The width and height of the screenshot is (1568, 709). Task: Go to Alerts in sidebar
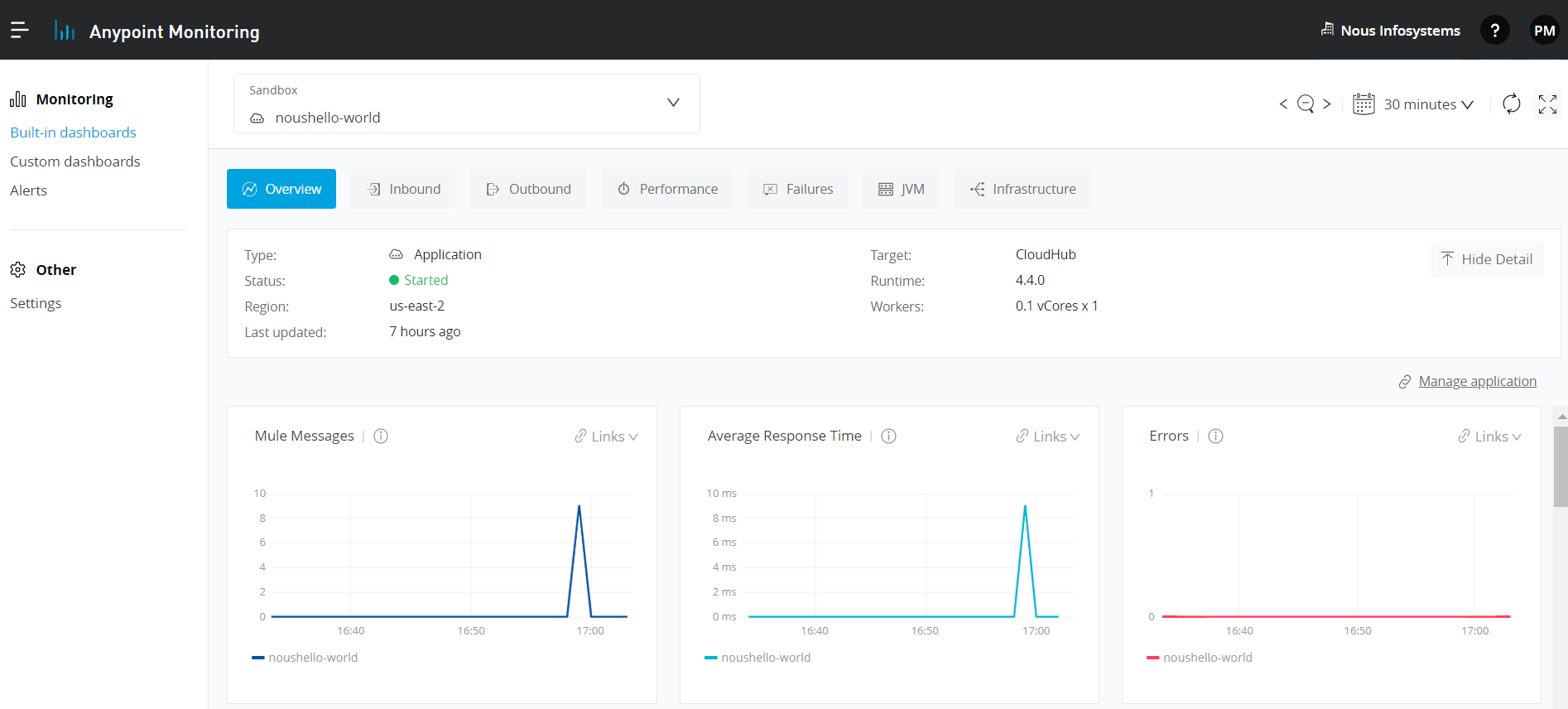pyautogui.click(x=28, y=191)
